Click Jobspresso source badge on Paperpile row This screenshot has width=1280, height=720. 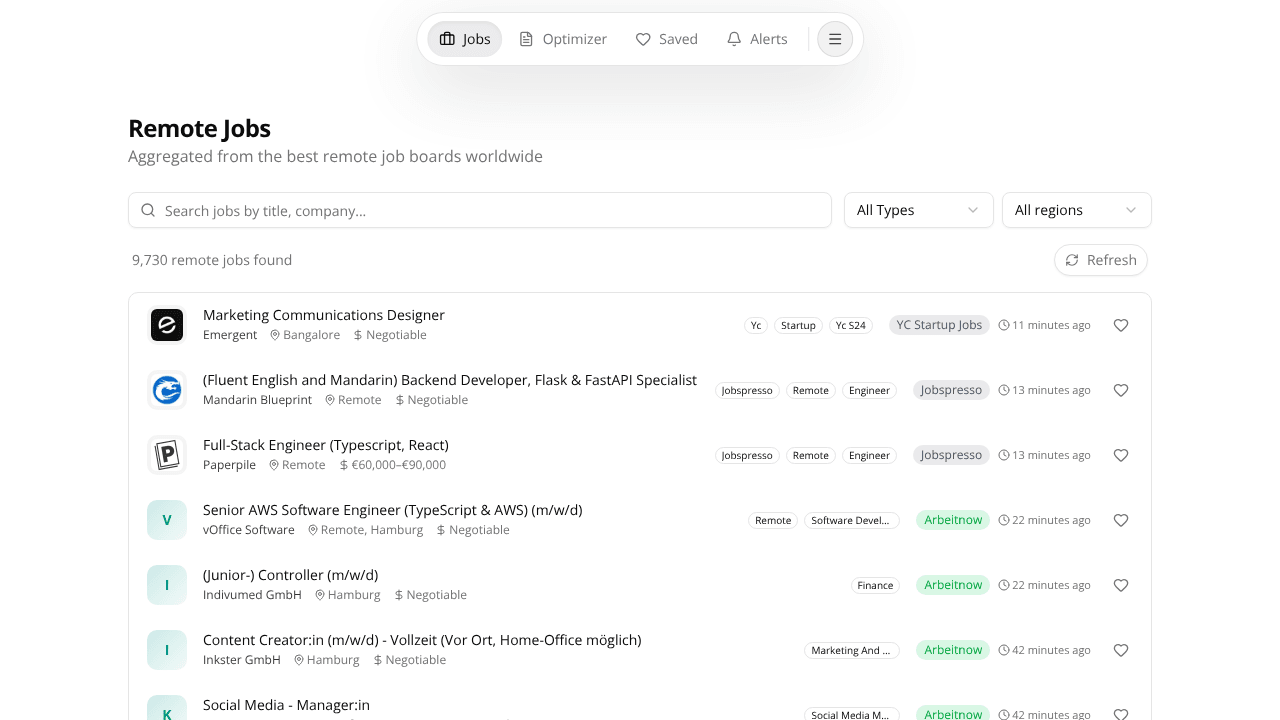951,455
